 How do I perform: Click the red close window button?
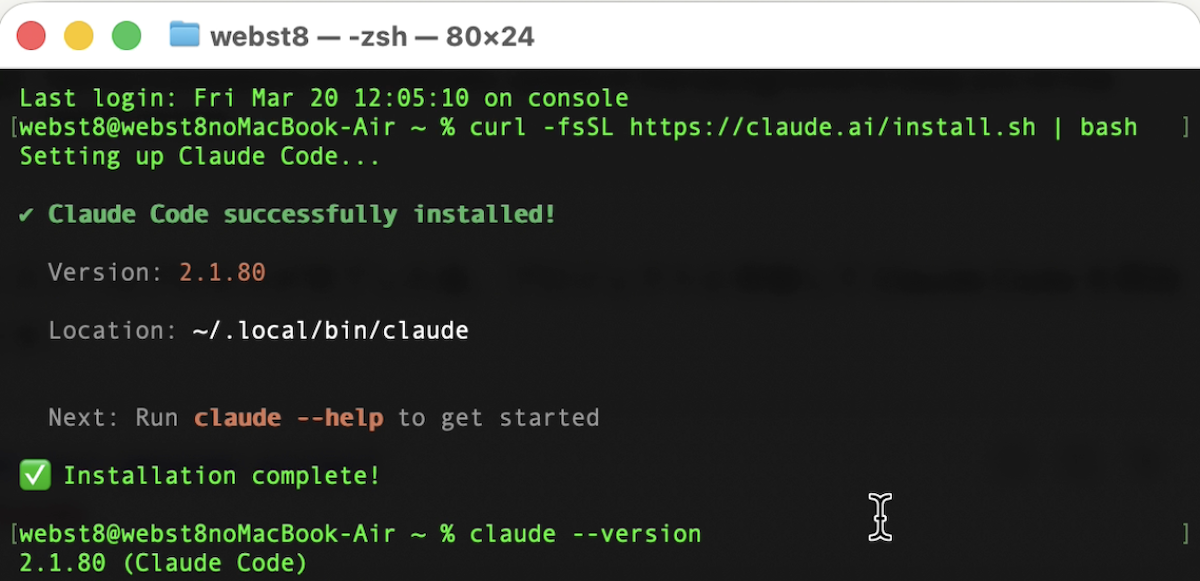click(x=32, y=36)
